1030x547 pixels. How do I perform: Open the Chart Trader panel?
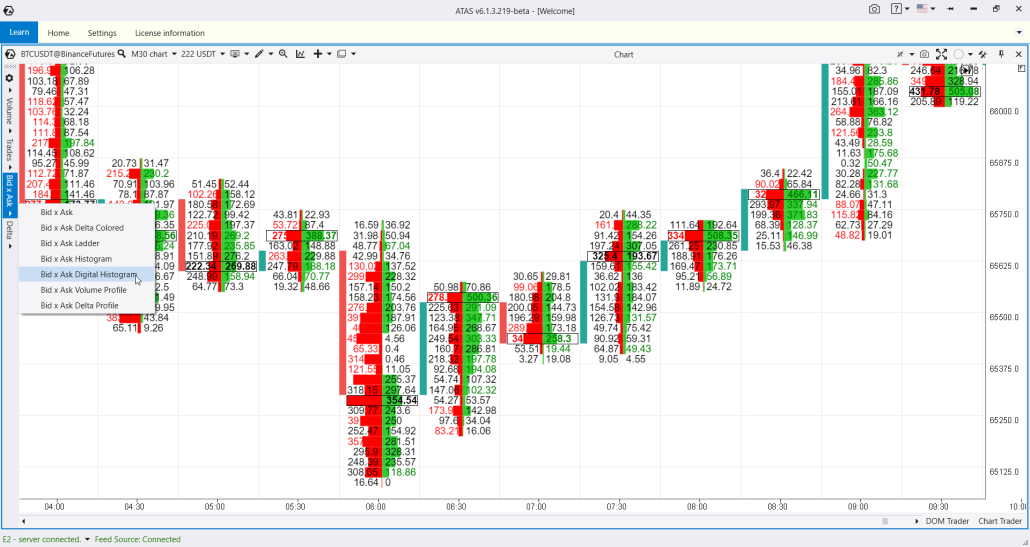pyautogui.click(x=999, y=521)
